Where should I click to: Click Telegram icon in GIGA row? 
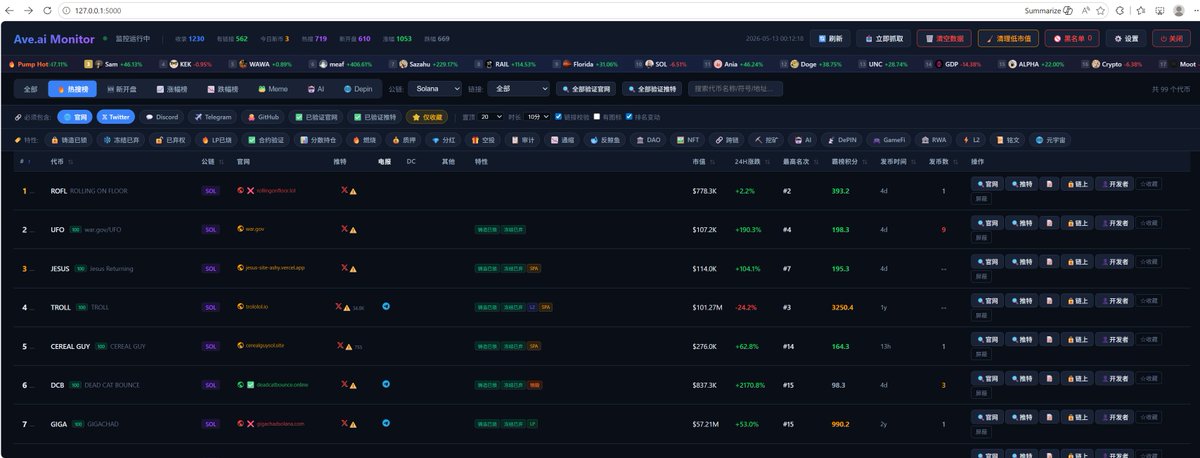(x=386, y=424)
